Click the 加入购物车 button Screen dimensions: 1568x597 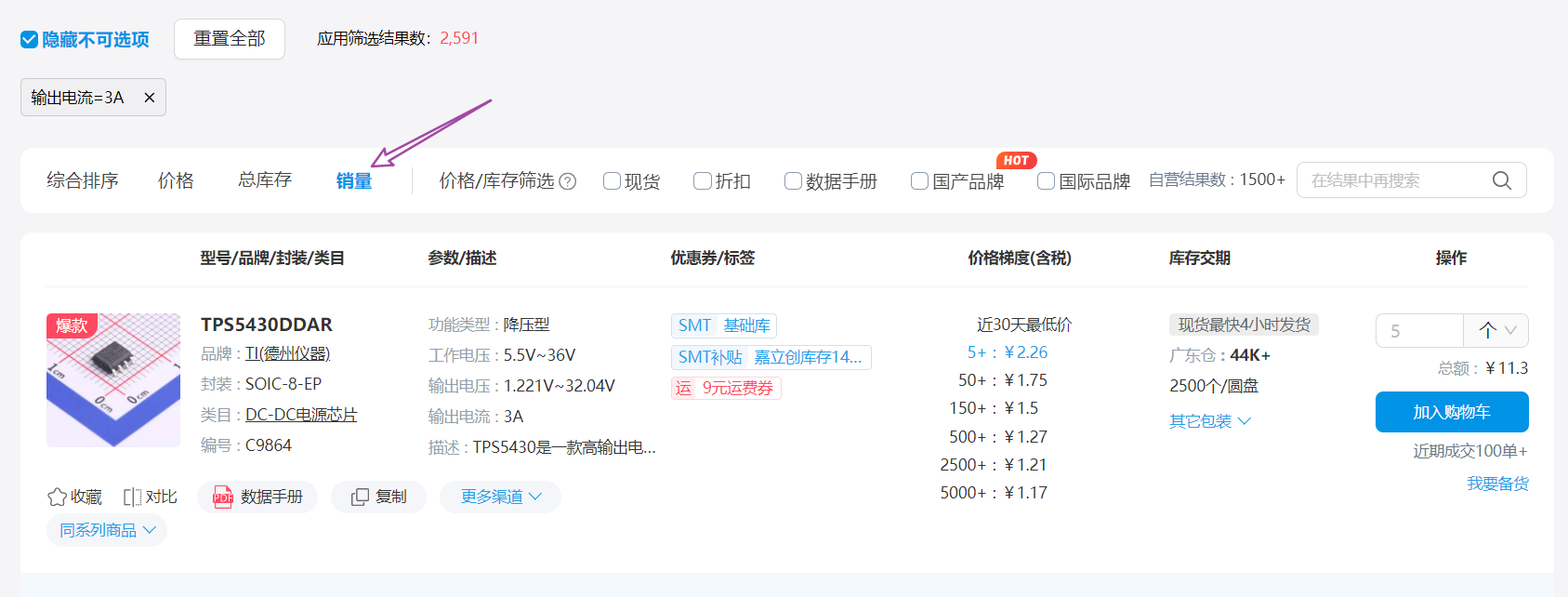point(1451,412)
